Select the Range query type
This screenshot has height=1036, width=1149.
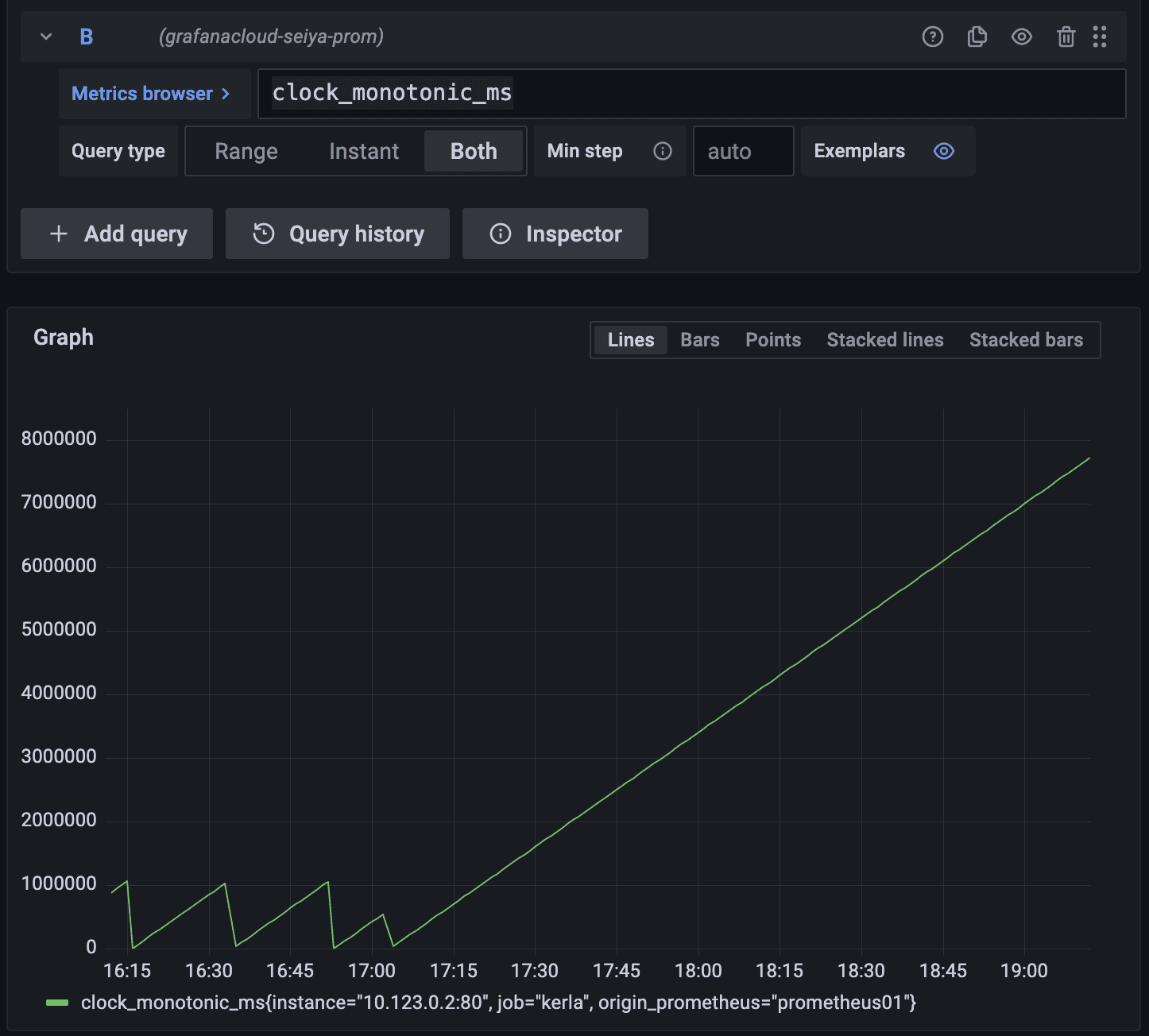click(x=246, y=151)
